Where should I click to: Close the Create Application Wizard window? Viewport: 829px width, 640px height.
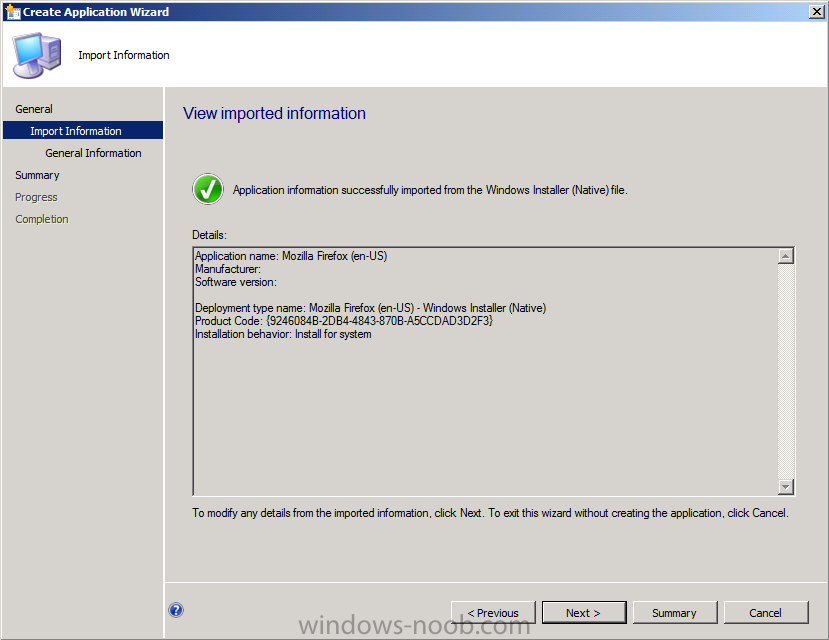coord(816,12)
